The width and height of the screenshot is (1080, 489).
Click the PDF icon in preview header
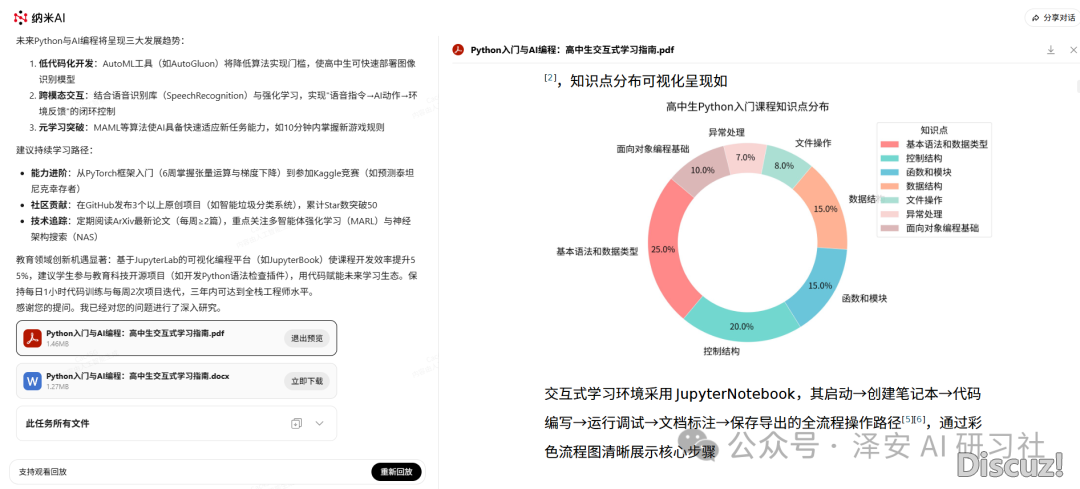tap(458, 50)
